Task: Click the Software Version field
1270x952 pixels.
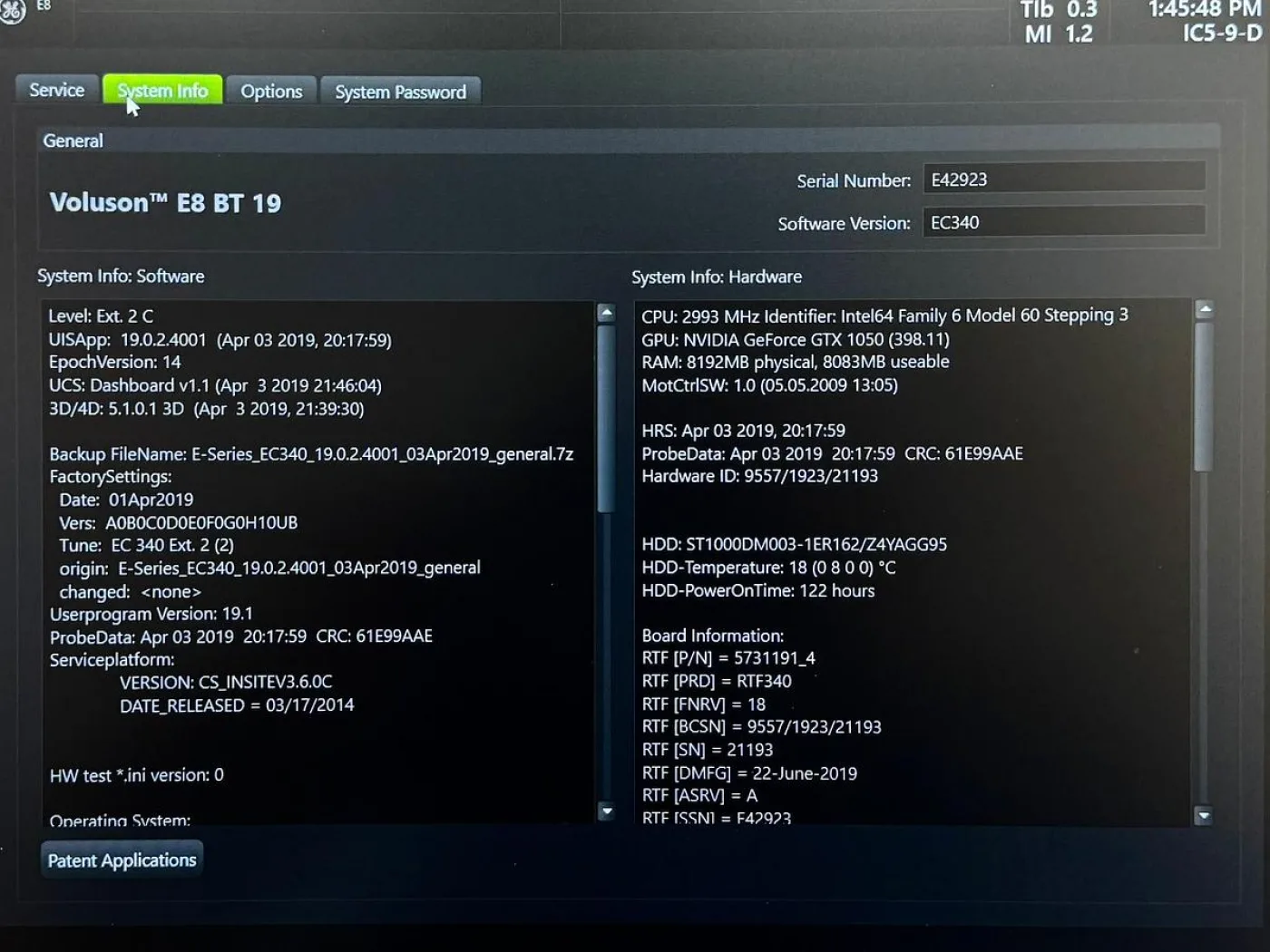Action: [x=1064, y=222]
